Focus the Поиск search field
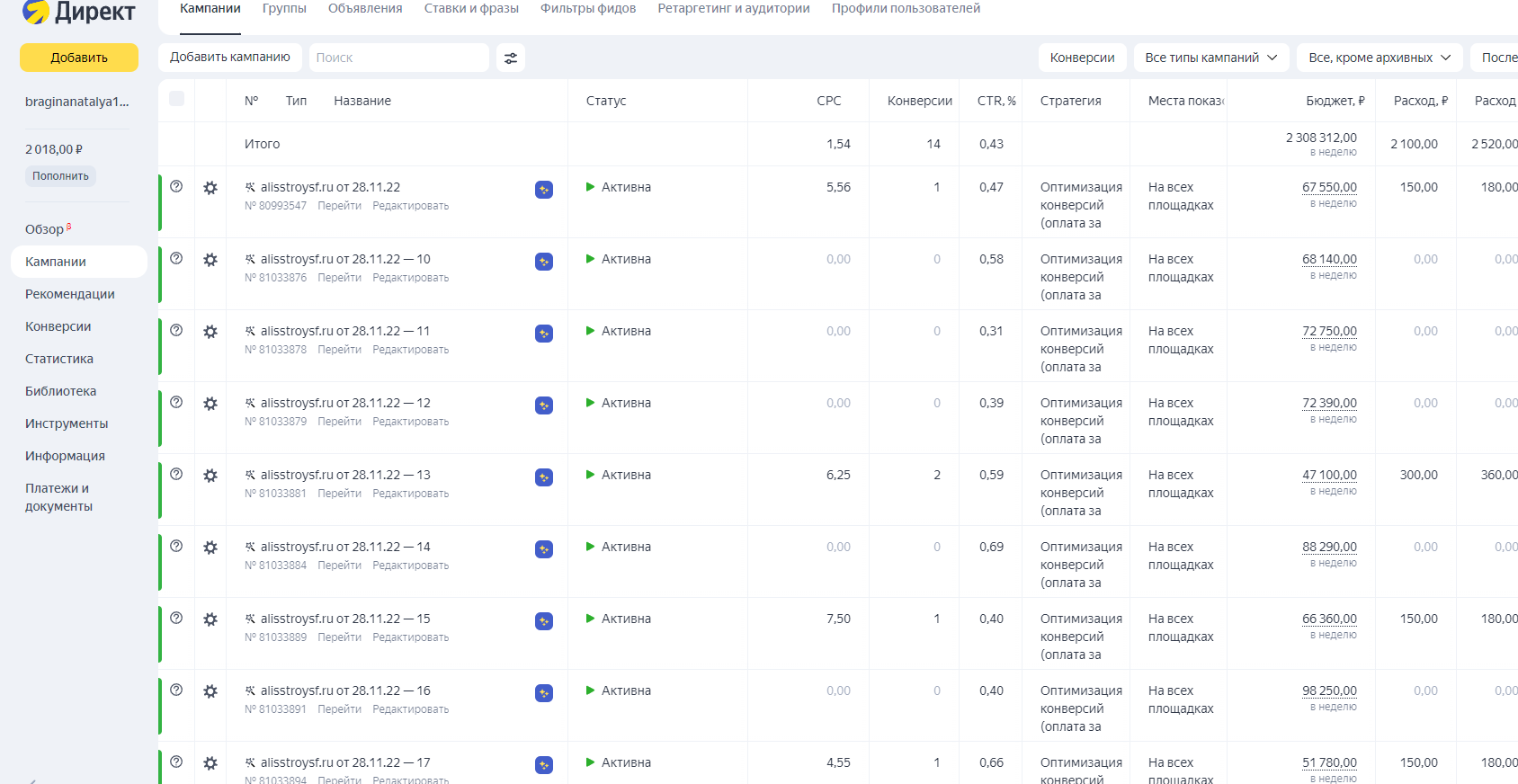Viewport: 1518px width, 784px height. (x=399, y=58)
